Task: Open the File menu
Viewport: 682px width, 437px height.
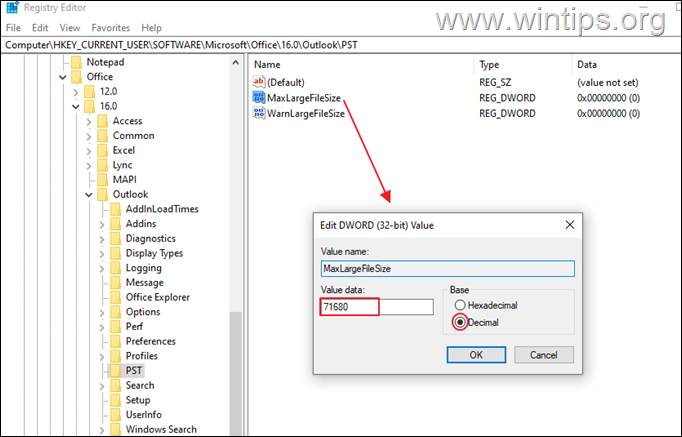Action: 13,28
